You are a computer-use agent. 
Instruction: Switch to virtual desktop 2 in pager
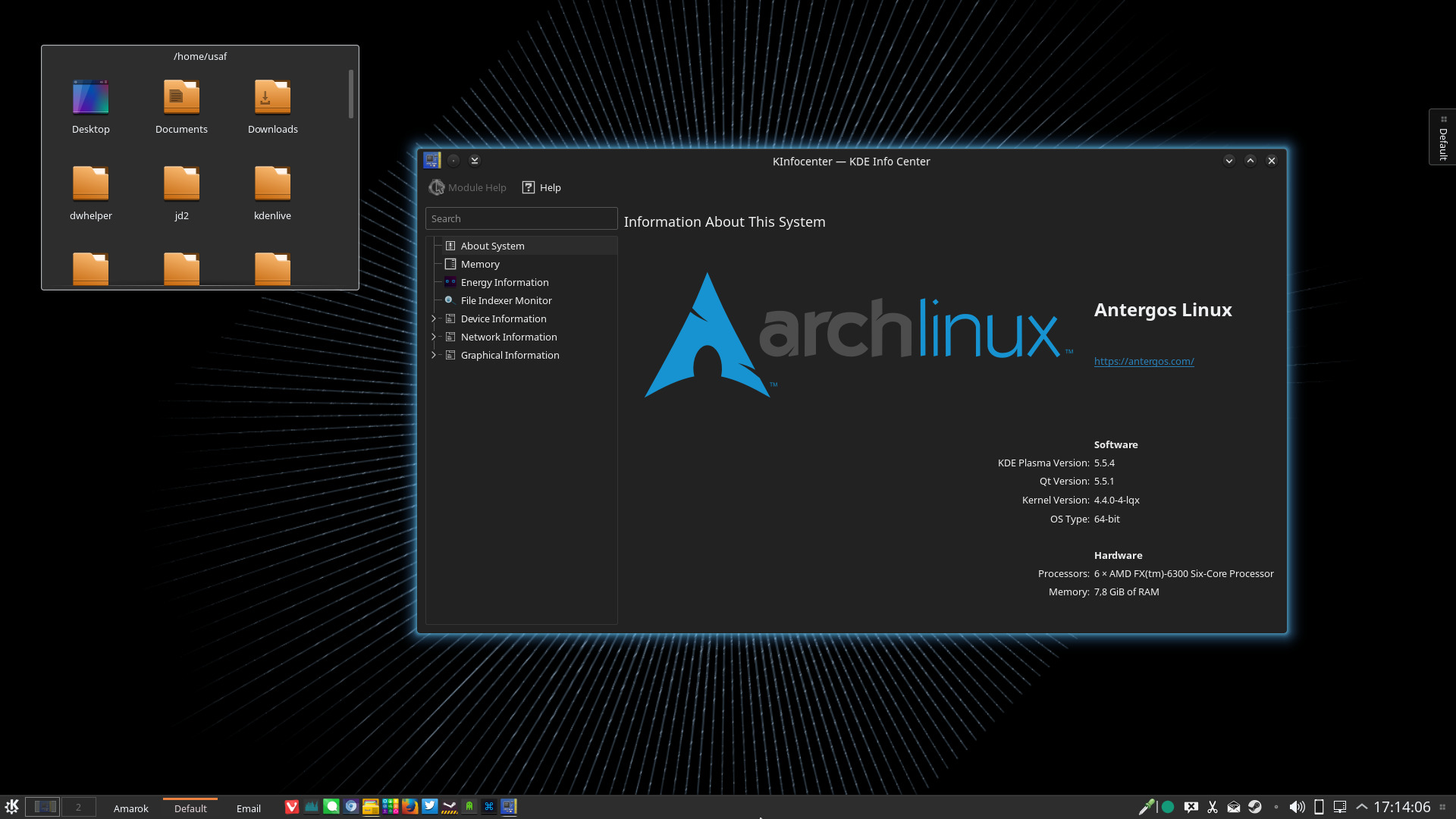point(78,807)
